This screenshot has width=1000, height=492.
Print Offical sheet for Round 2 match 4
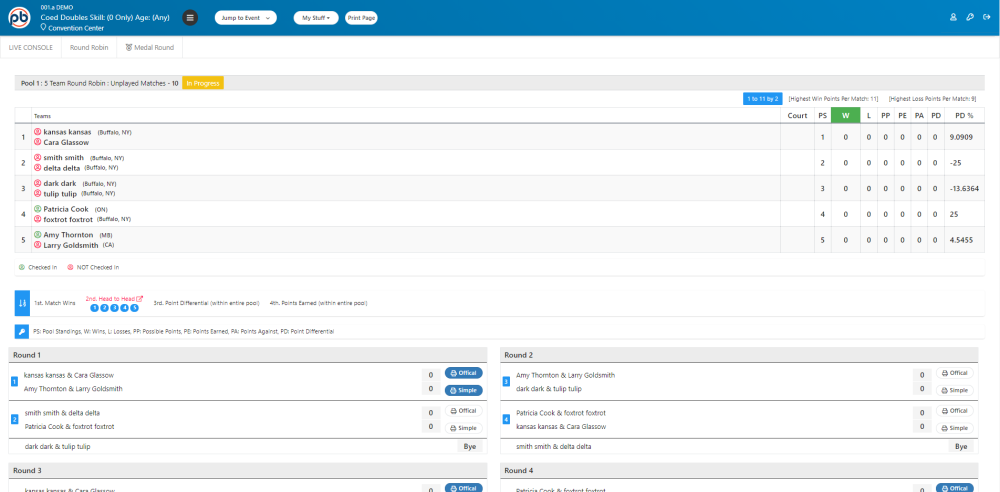[x=955, y=411]
